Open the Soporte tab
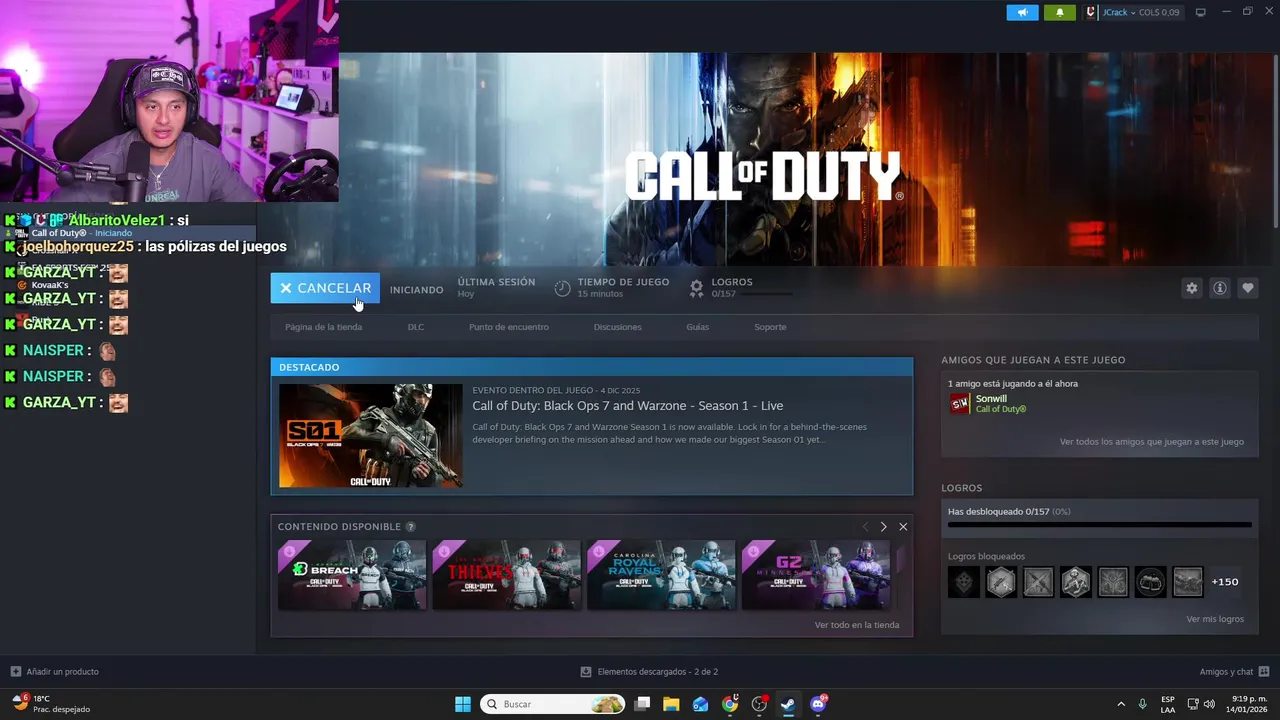The height and width of the screenshot is (720, 1280). coord(770,327)
